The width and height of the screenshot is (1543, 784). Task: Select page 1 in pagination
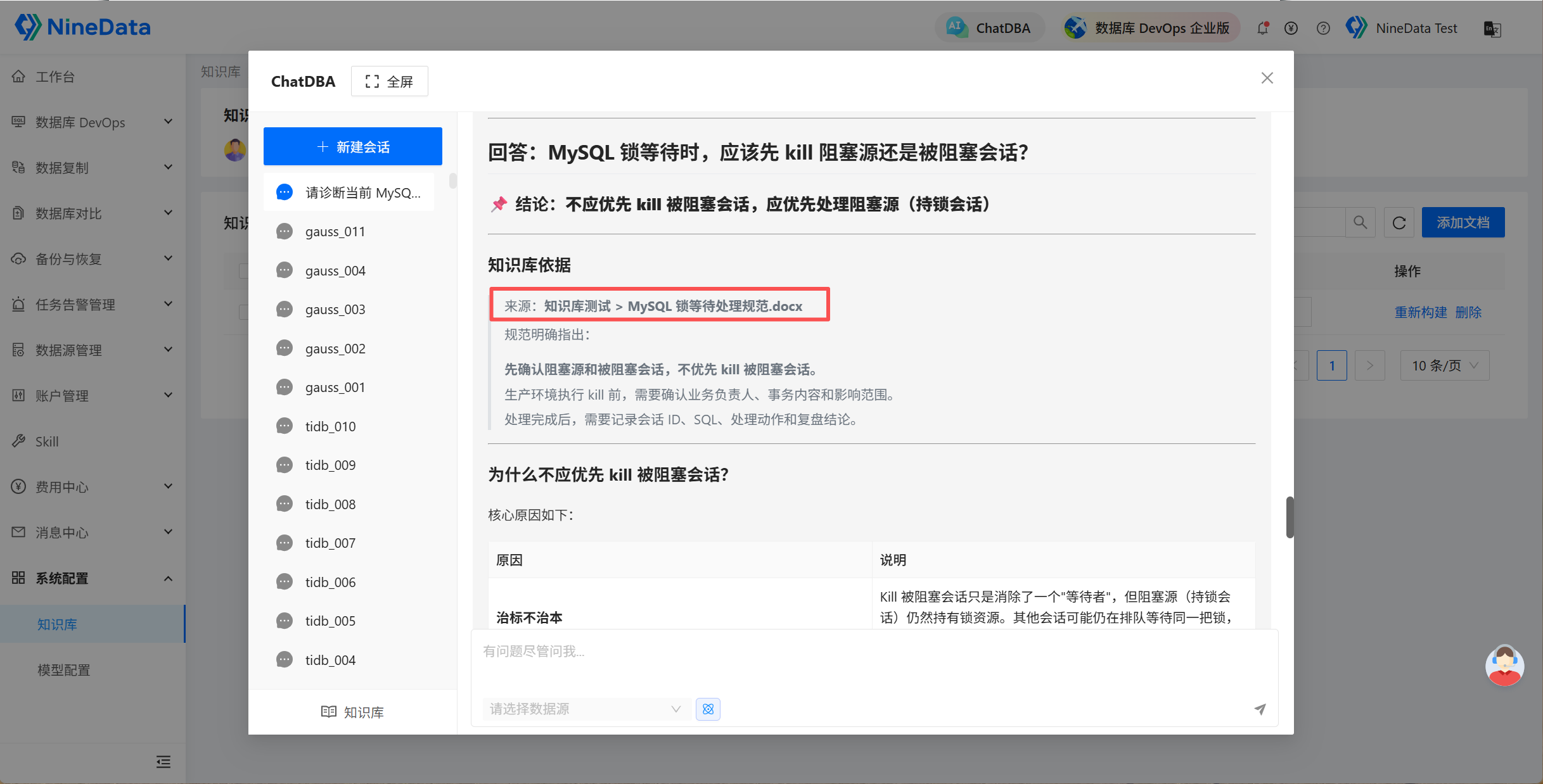[1331, 365]
